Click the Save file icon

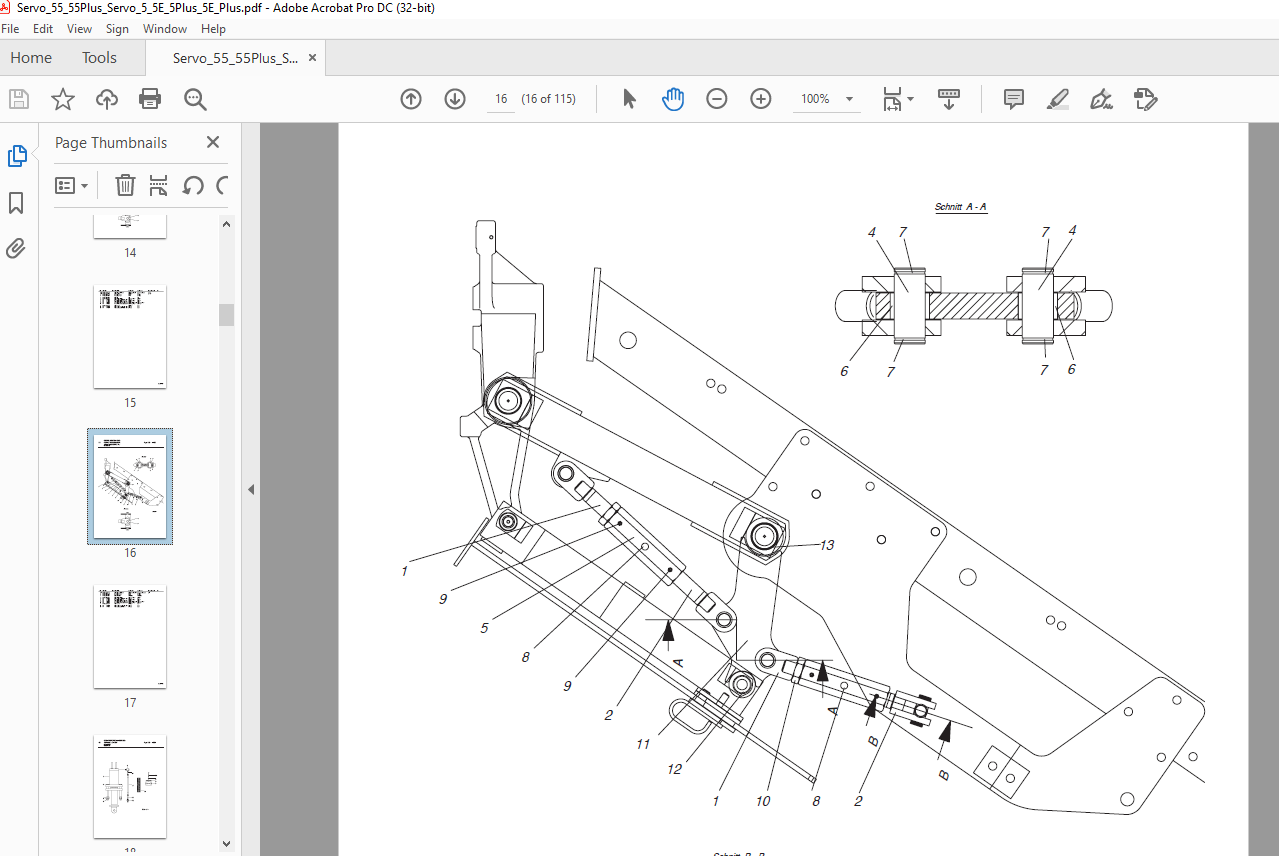tap(18, 99)
